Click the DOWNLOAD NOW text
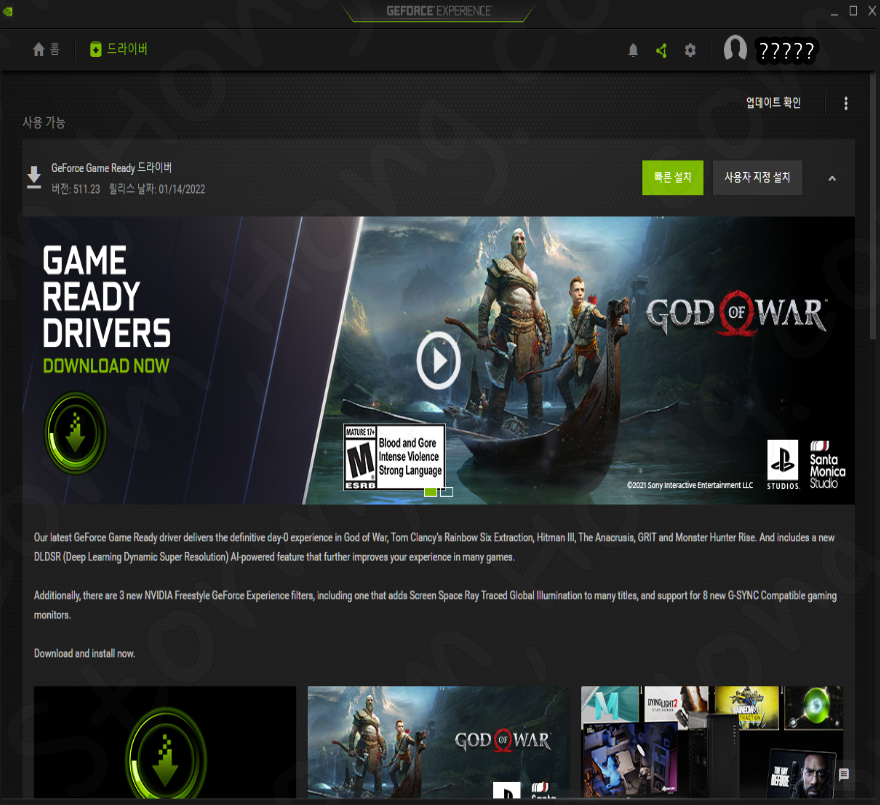The image size is (880, 805). point(106,366)
